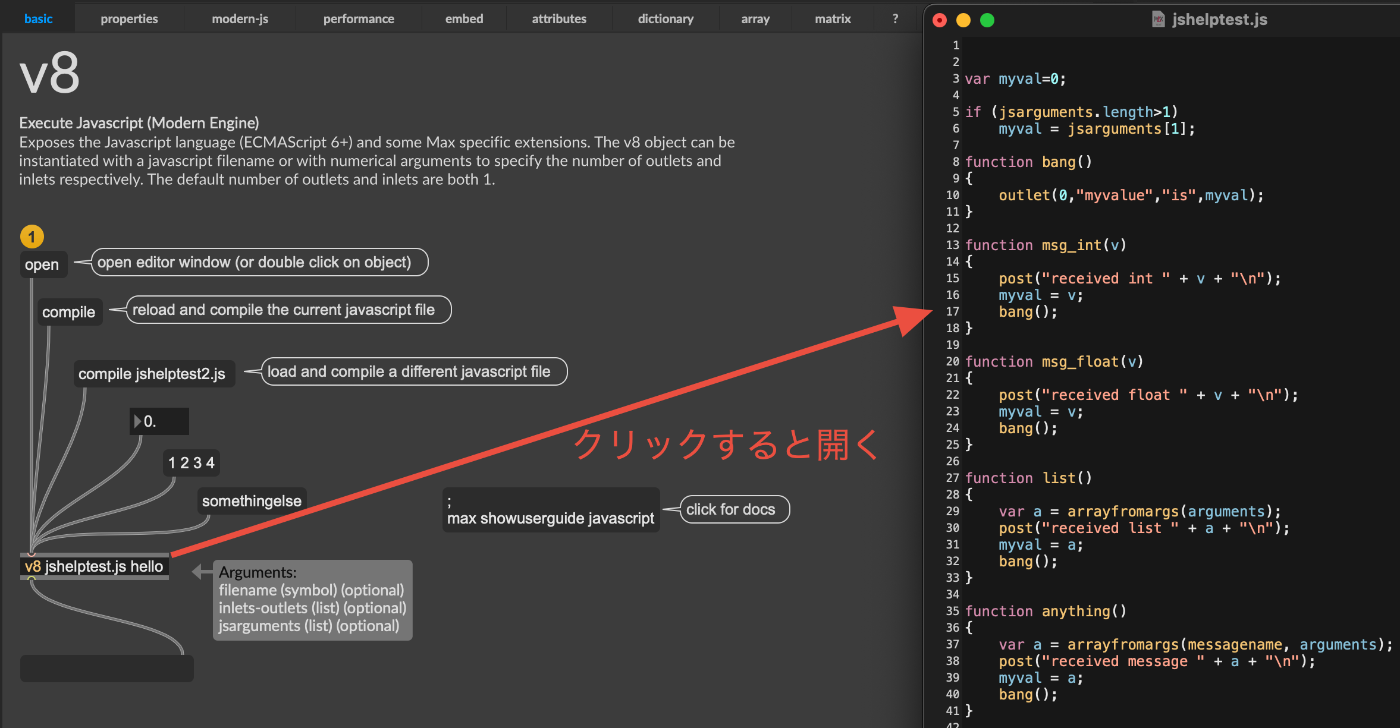The image size is (1400, 728).
Task: Click 'var a = arrayfromargs(arguments);' line
Action: tap(1140, 511)
